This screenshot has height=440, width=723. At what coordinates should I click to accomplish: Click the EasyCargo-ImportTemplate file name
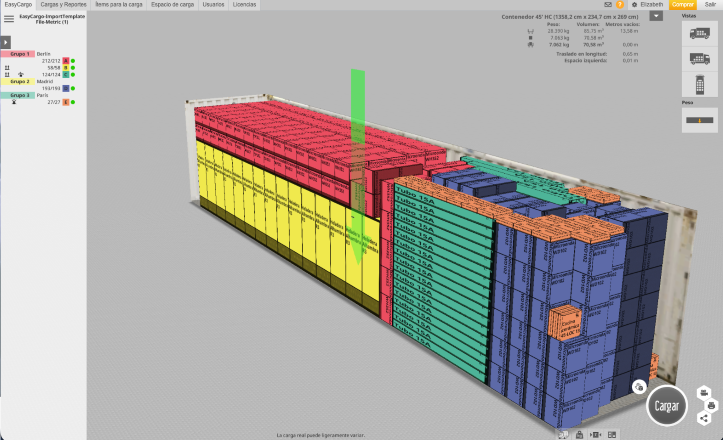52,19
